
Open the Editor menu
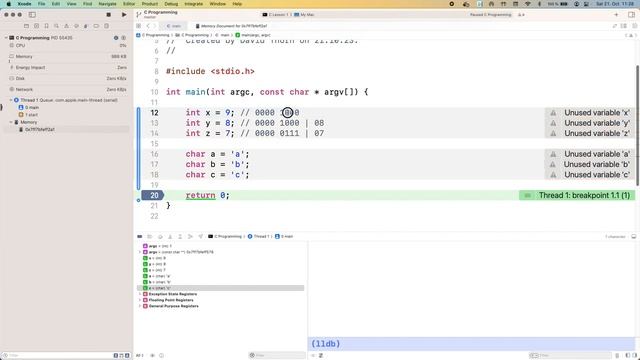point(129,4)
